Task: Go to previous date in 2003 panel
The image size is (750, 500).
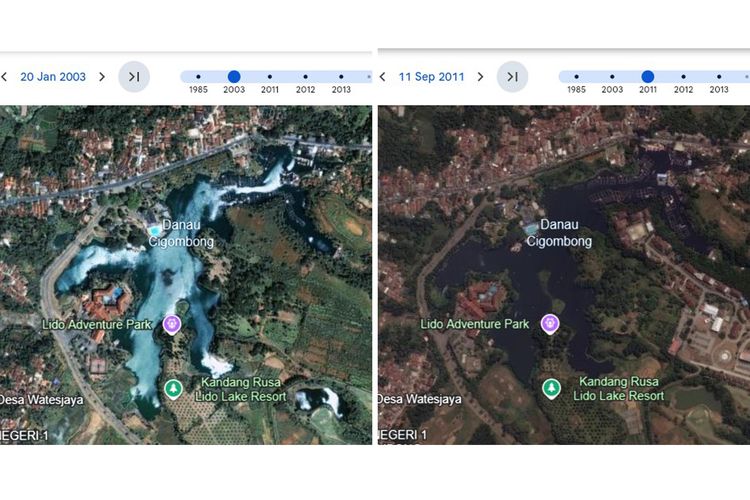Action: click(x=4, y=77)
